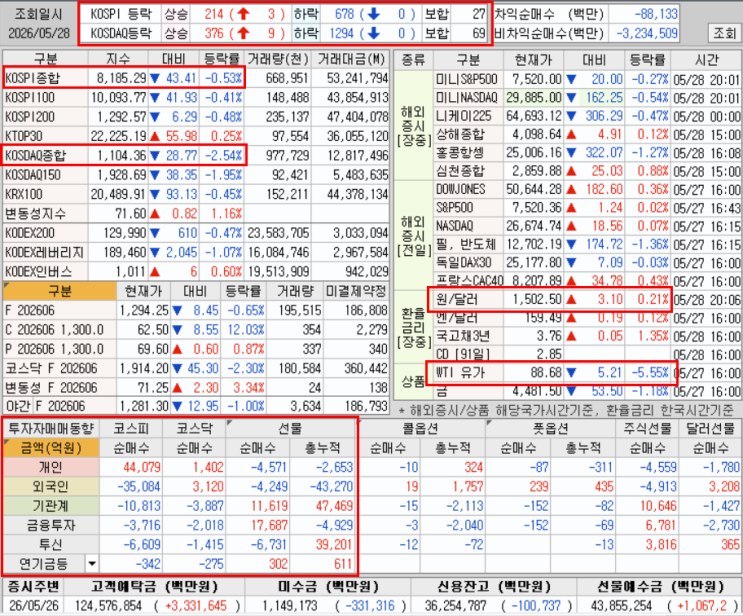Select the 개인 investor row
743x616 pixels.
click(51, 467)
